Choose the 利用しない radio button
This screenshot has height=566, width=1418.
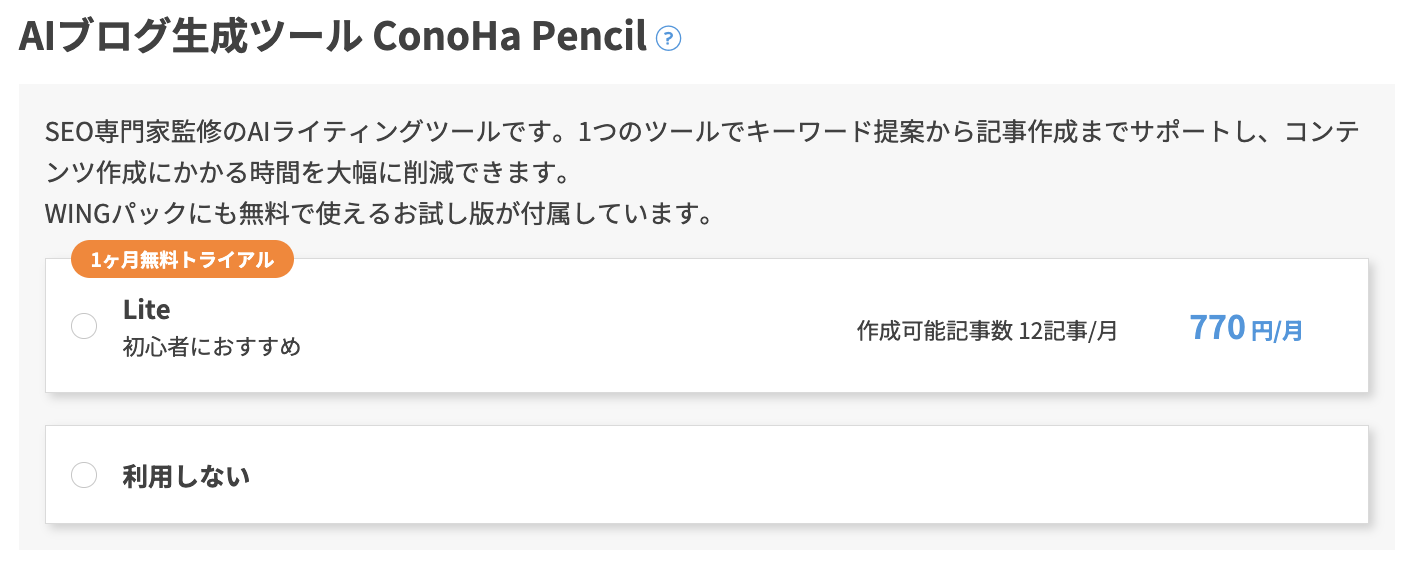pos(84,475)
